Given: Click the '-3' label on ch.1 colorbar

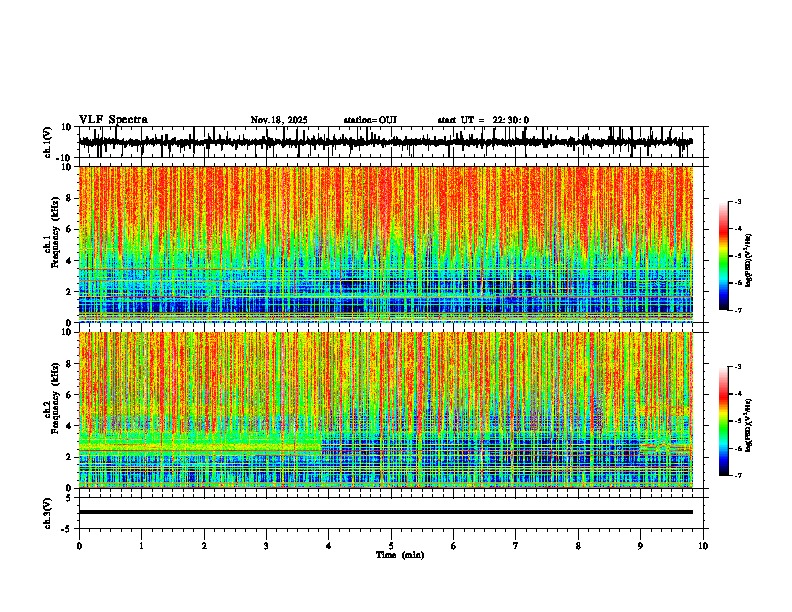Looking at the screenshot, I should click(x=738, y=201).
